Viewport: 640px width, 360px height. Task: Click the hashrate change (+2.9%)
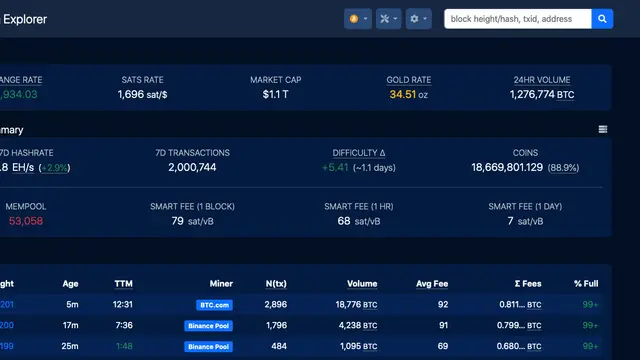coord(54,168)
